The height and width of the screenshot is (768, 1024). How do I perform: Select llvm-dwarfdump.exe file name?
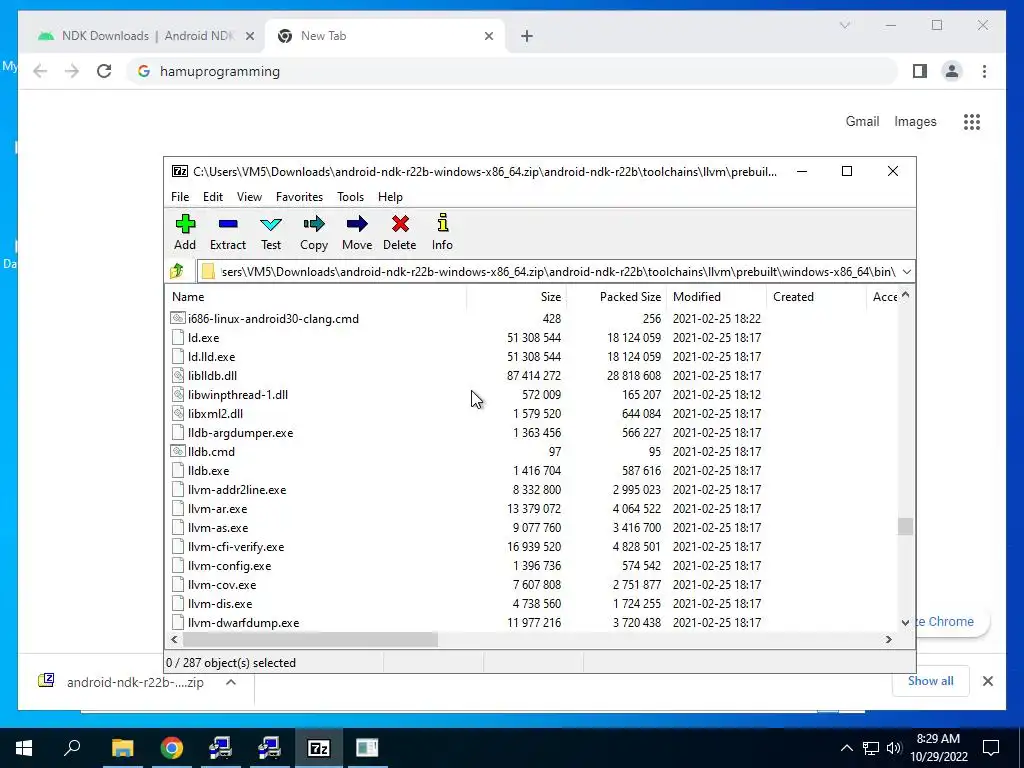pyautogui.click(x=243, y=623)
